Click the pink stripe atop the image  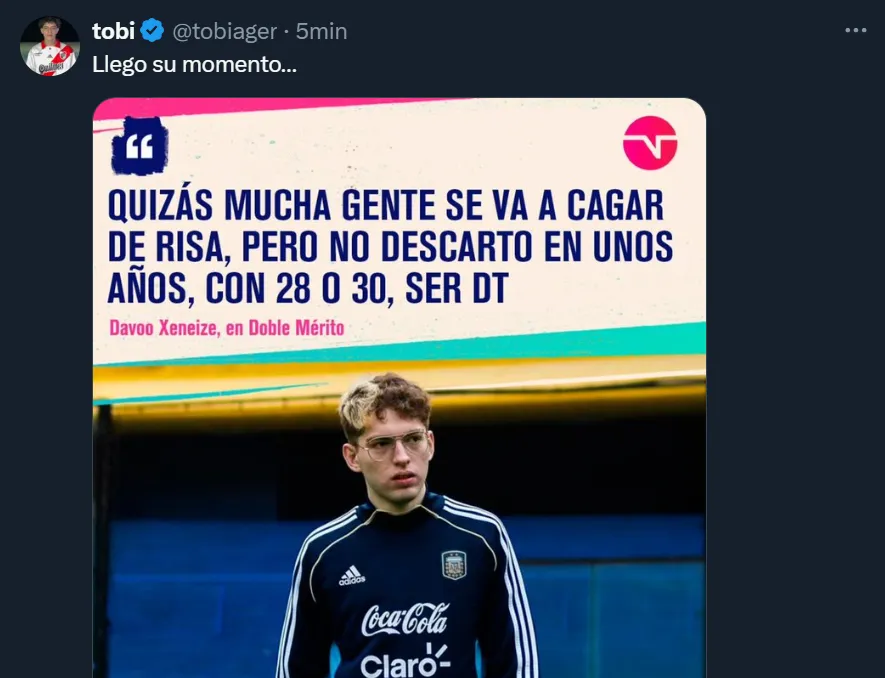point(250,106)
